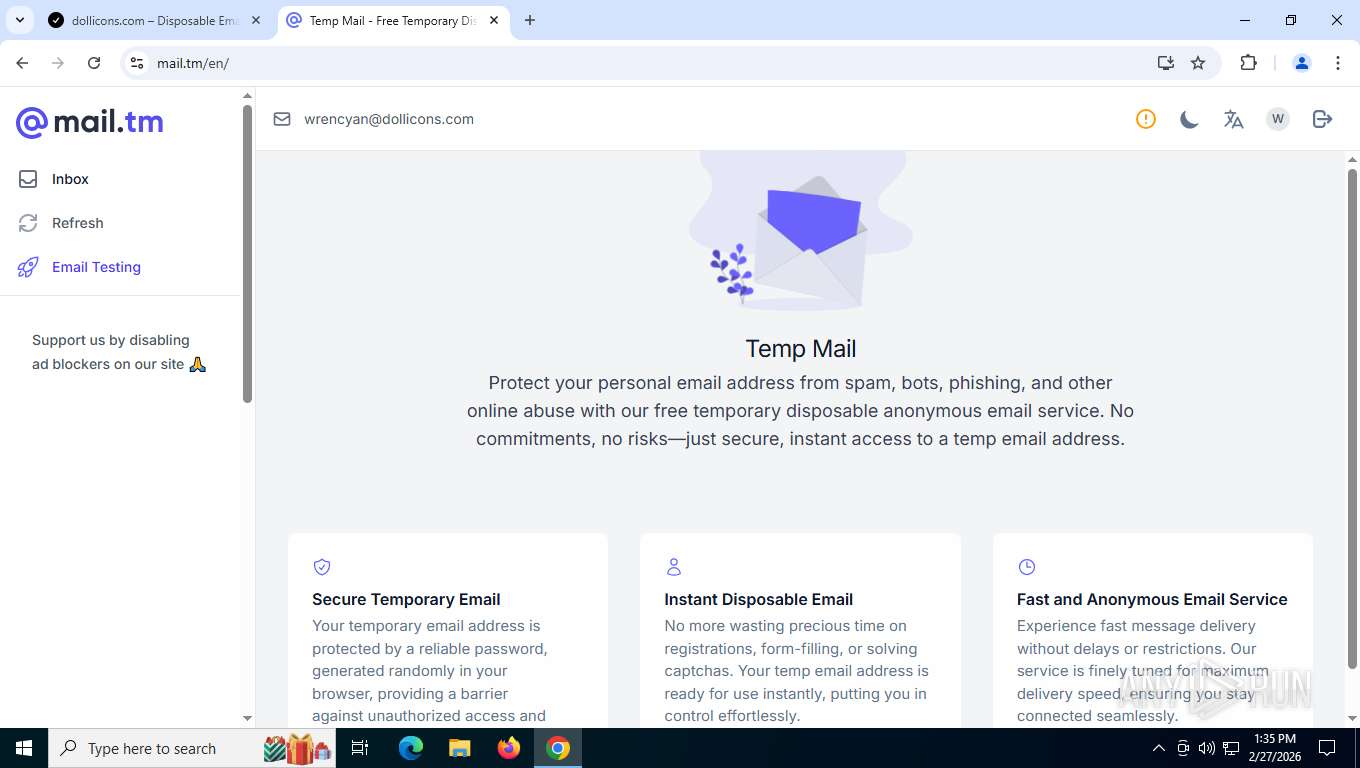This screenshot has height=768, width=1360.
Task: Click the address bar URL mail.tm/en/
Action: 193,63
